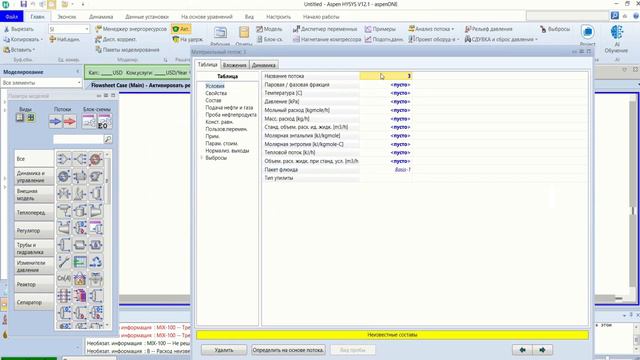Expand the Копировать dropdown arrow

pos(42,40)
